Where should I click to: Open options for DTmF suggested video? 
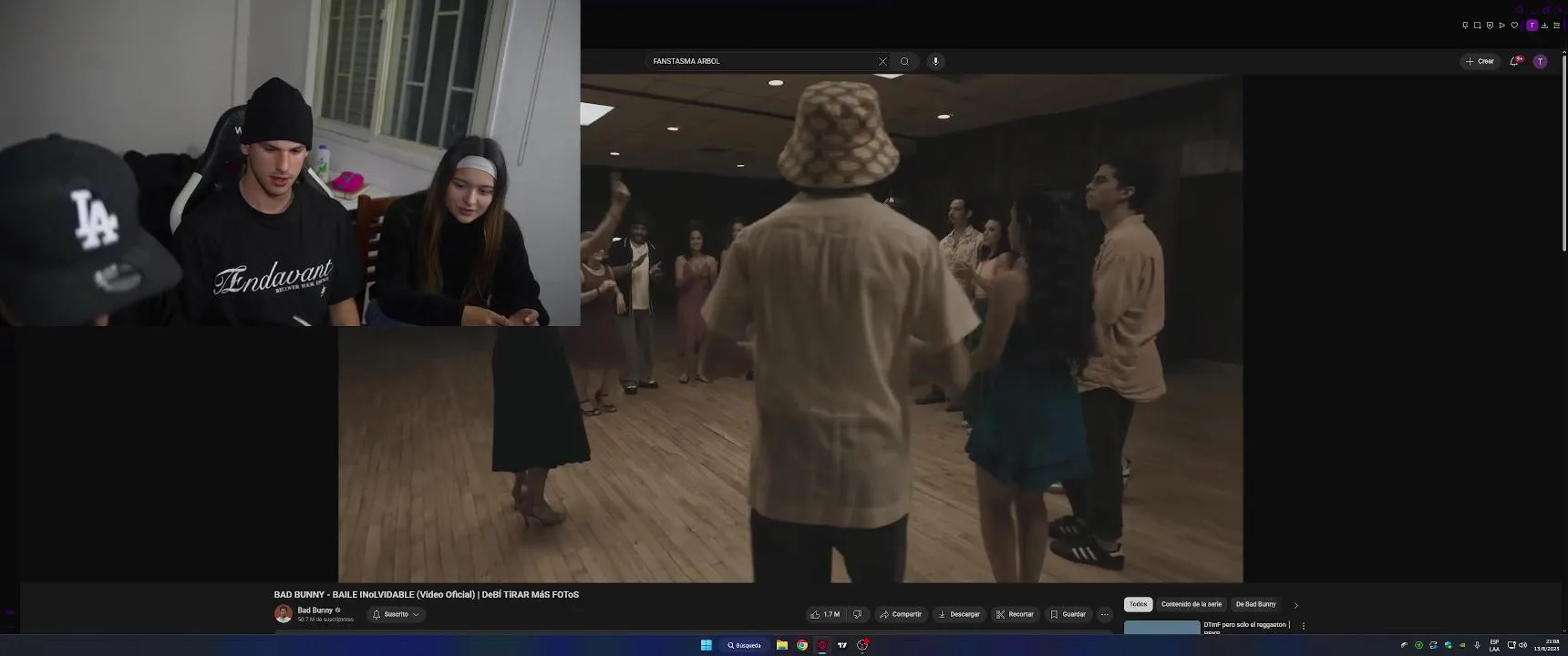1303,626
